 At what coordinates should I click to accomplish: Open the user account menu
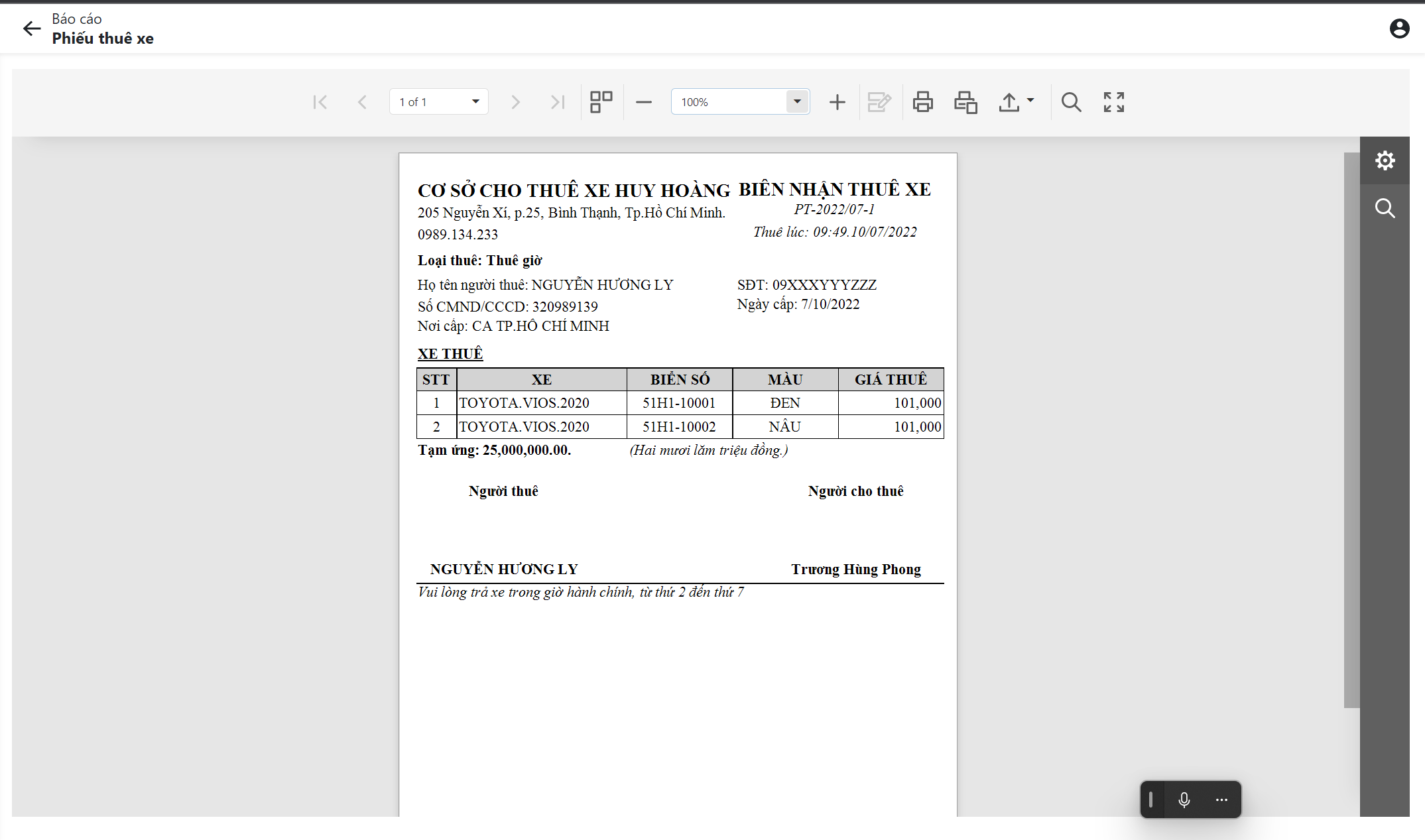[x=1399, y=28]
